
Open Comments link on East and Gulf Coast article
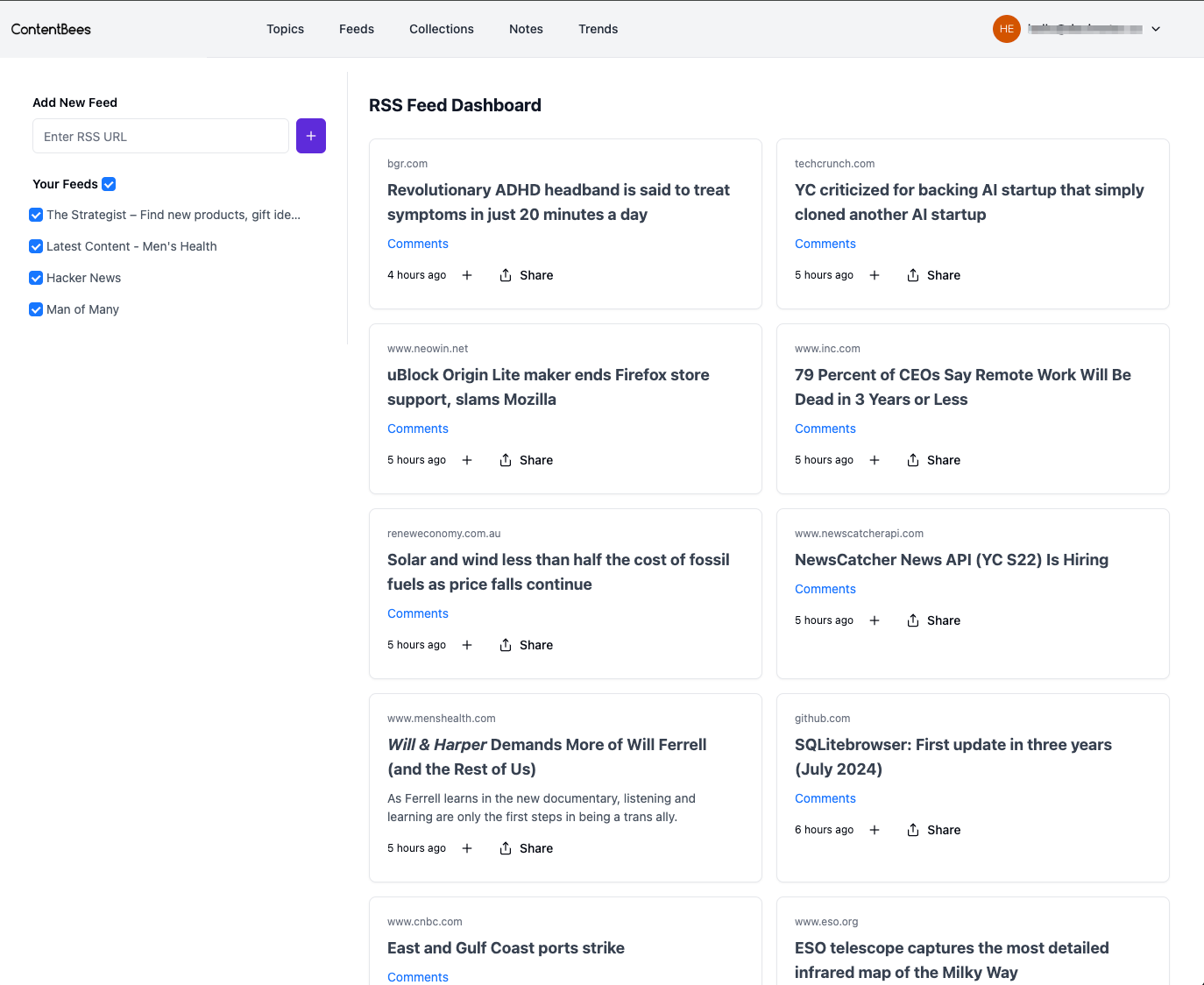pos(418,977)
